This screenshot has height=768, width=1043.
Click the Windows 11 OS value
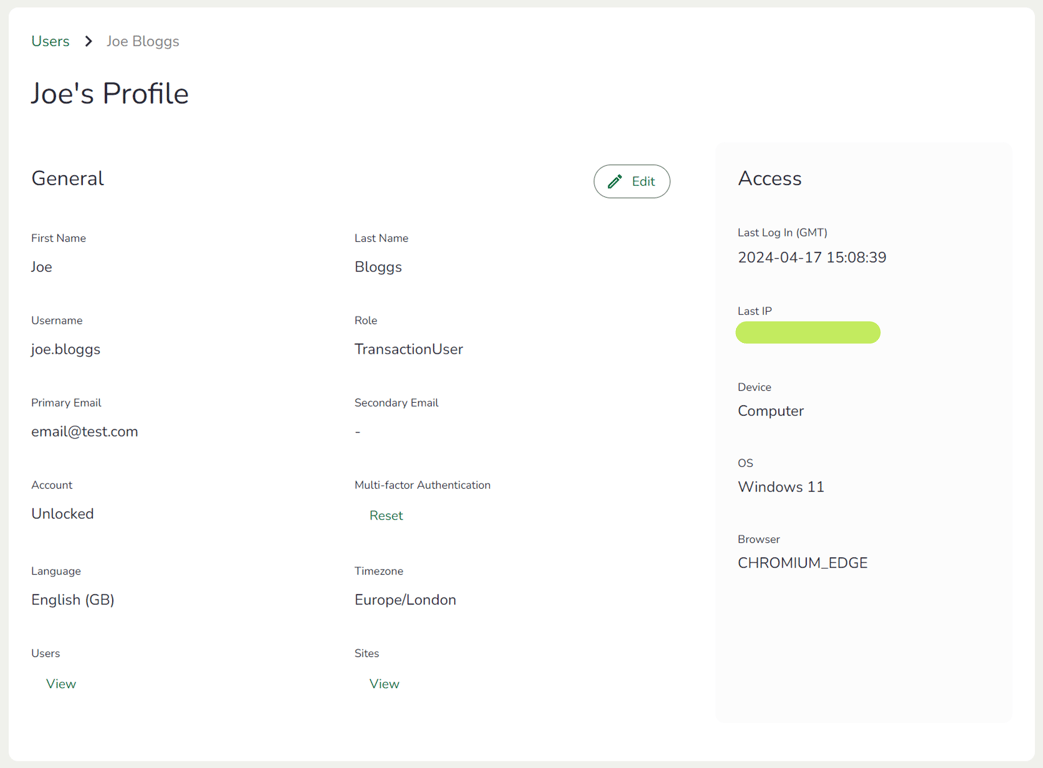click(x=781, y=487)
